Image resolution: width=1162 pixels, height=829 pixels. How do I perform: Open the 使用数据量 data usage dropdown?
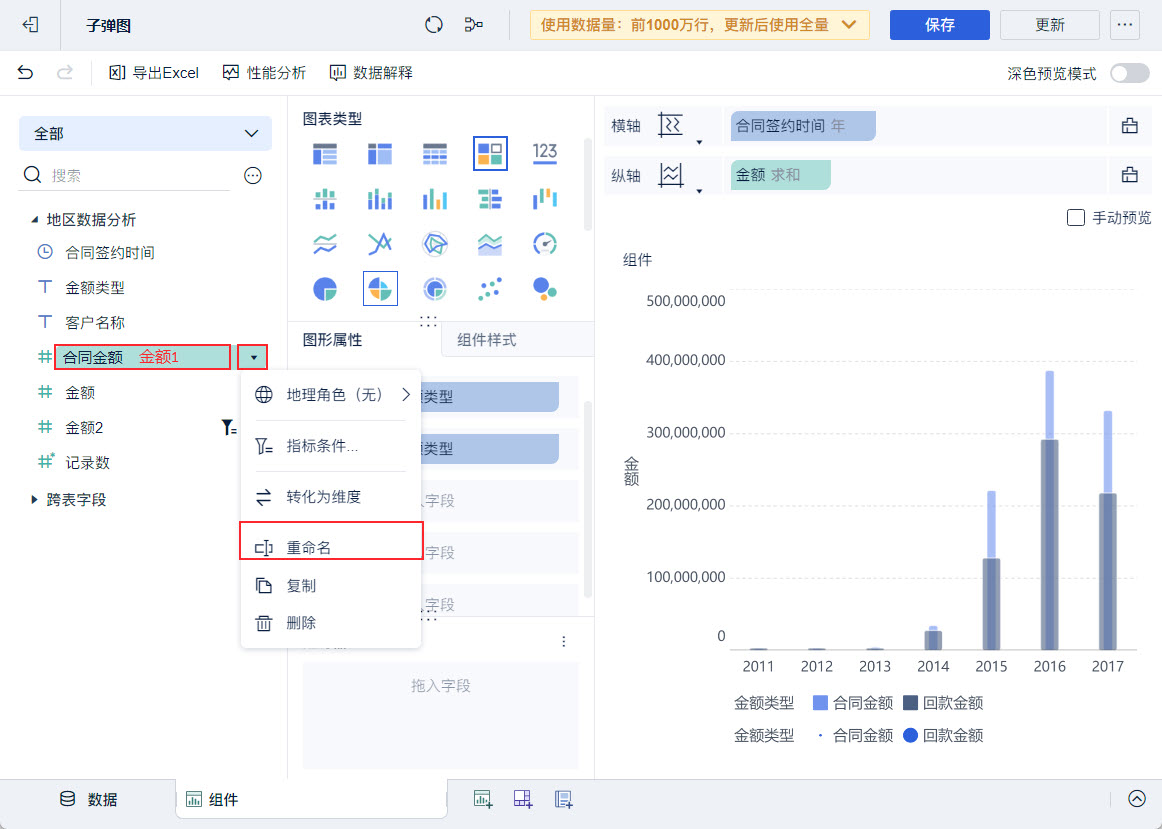pos(700,25)
